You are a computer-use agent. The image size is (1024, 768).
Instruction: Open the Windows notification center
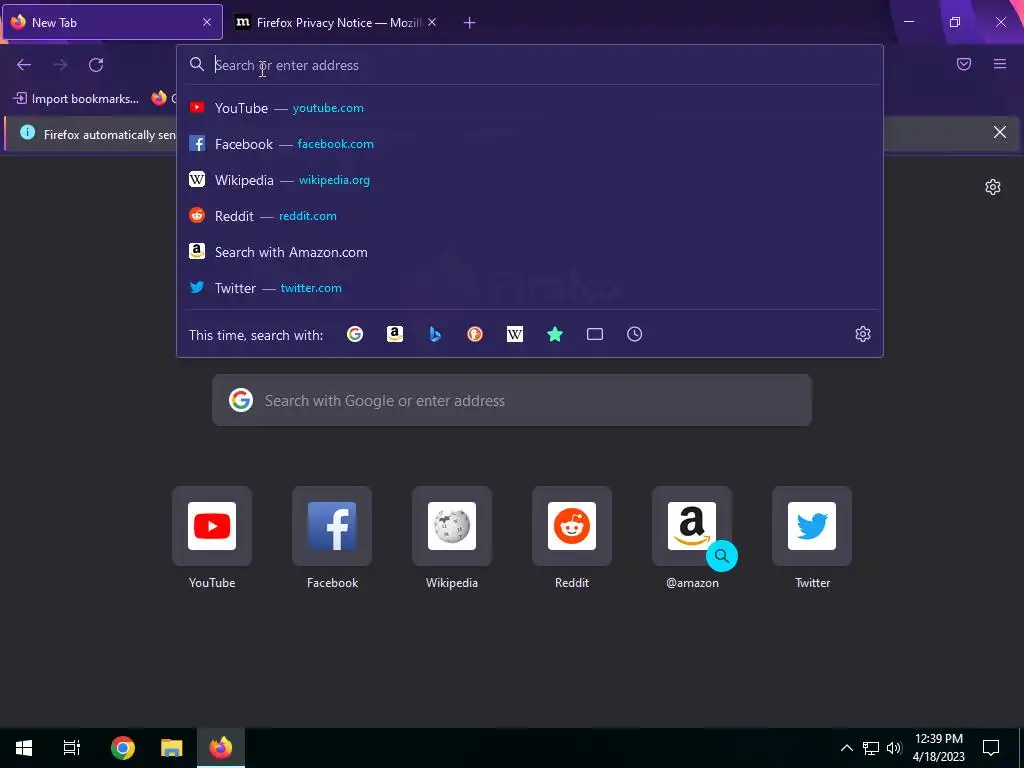click(x=991, y=748)
